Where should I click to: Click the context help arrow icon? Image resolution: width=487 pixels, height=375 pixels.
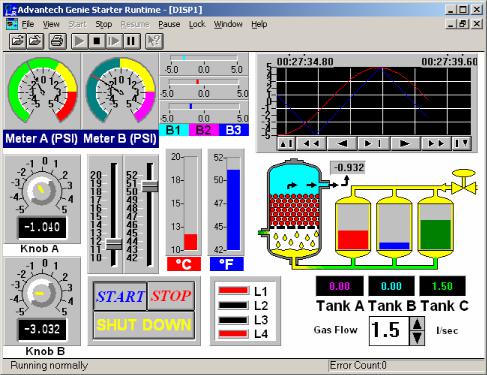pos(154,41)
